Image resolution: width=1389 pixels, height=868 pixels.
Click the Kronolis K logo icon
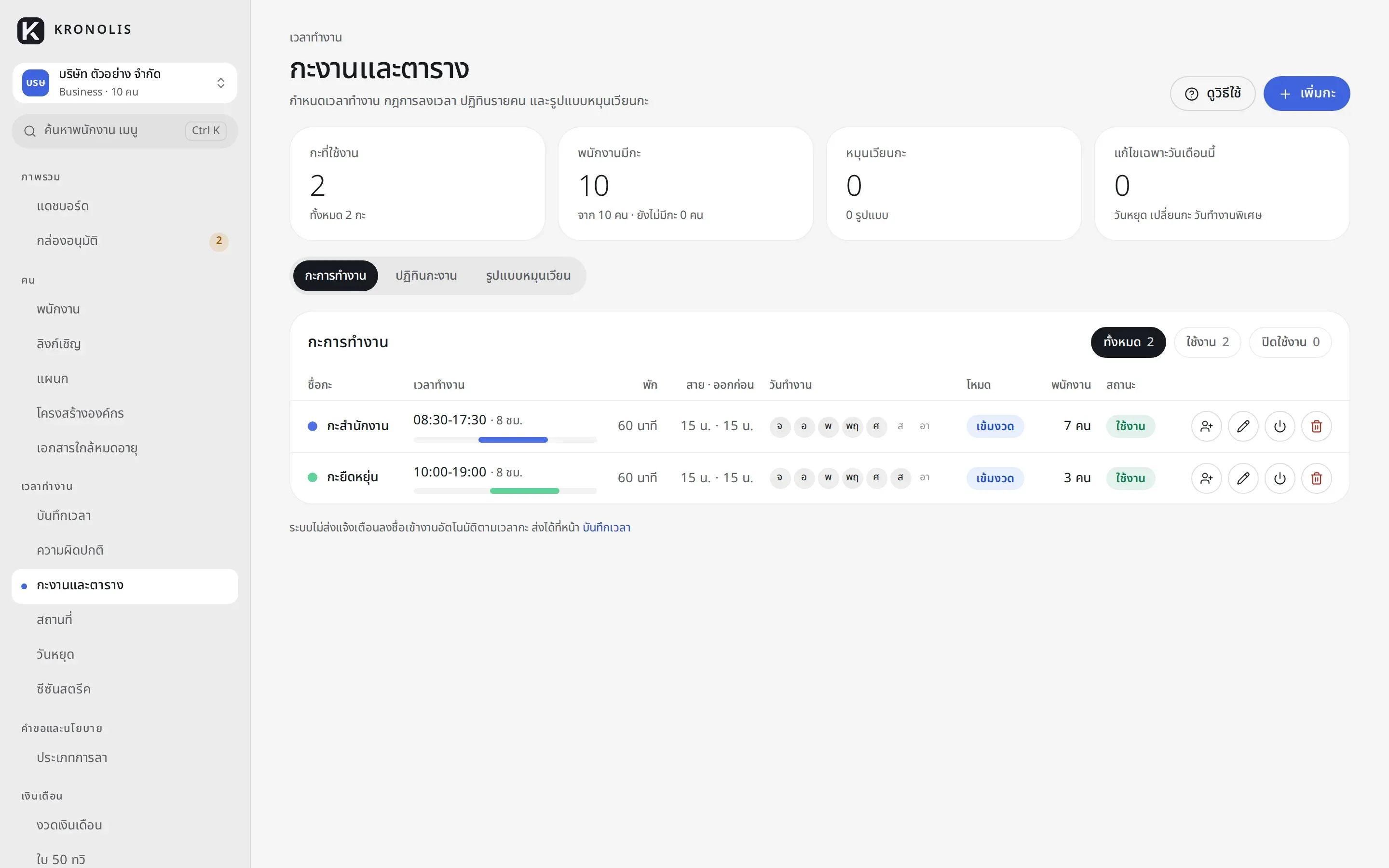point(30,30)
